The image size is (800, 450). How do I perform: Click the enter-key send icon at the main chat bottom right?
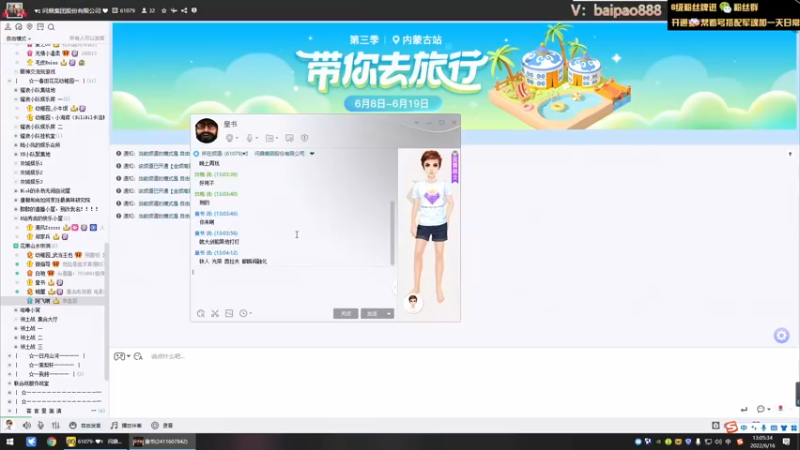click(744, 409)
